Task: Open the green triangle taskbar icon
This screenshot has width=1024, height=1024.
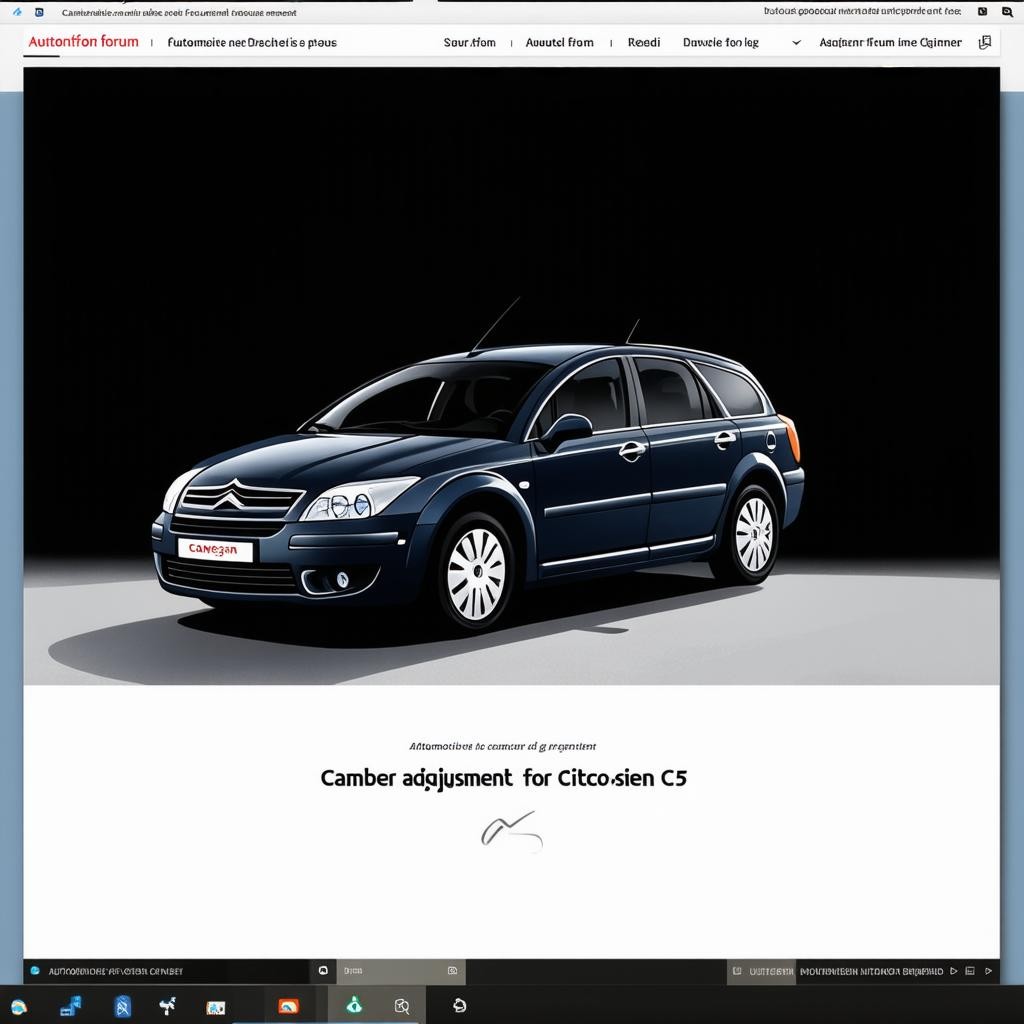Action: coord(354,1006)
